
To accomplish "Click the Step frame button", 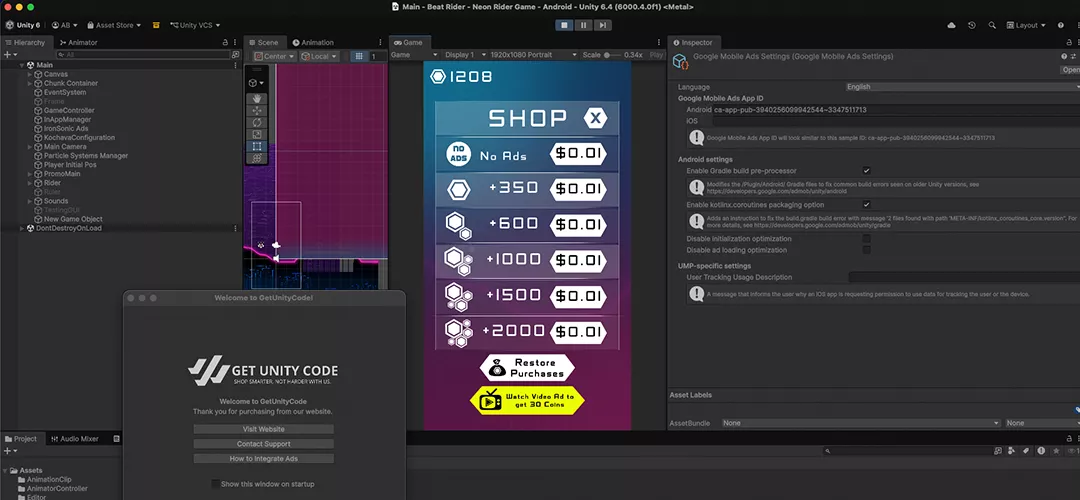I will [602, 25].
